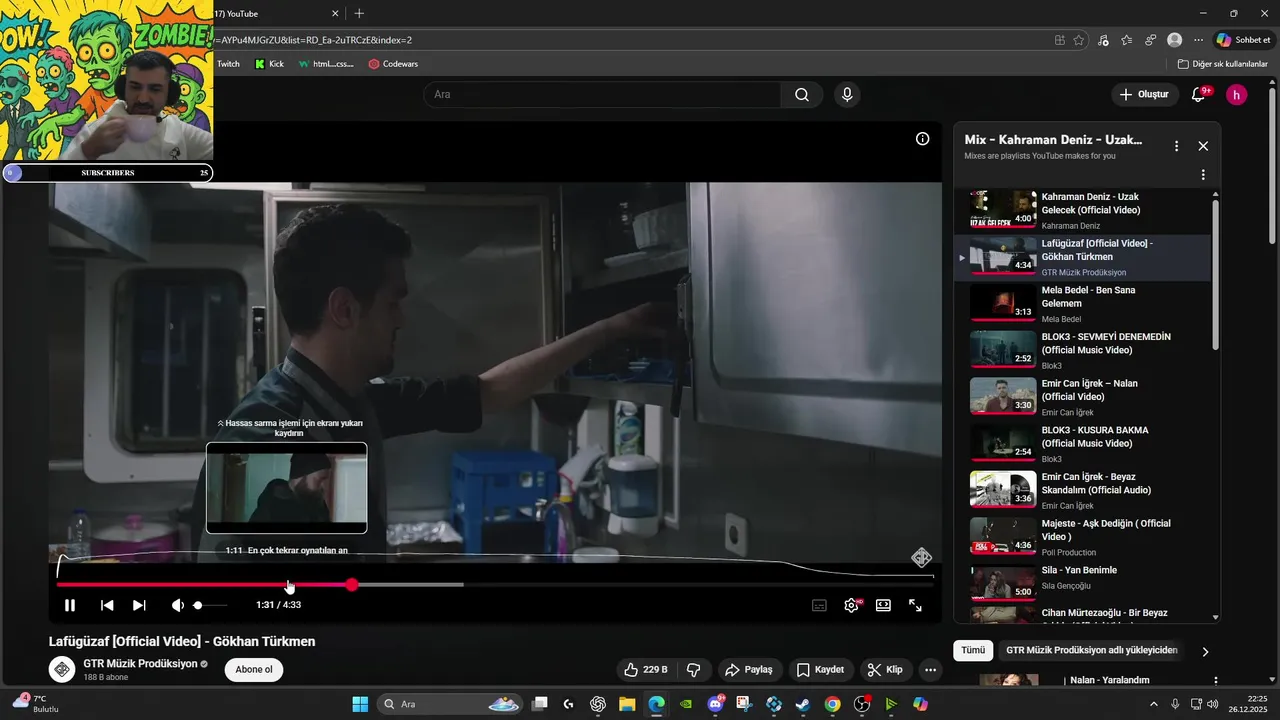1280x720 pixels.
Task: Play Emir Can İğrek – Nalan
Action: coord(1083,397)
